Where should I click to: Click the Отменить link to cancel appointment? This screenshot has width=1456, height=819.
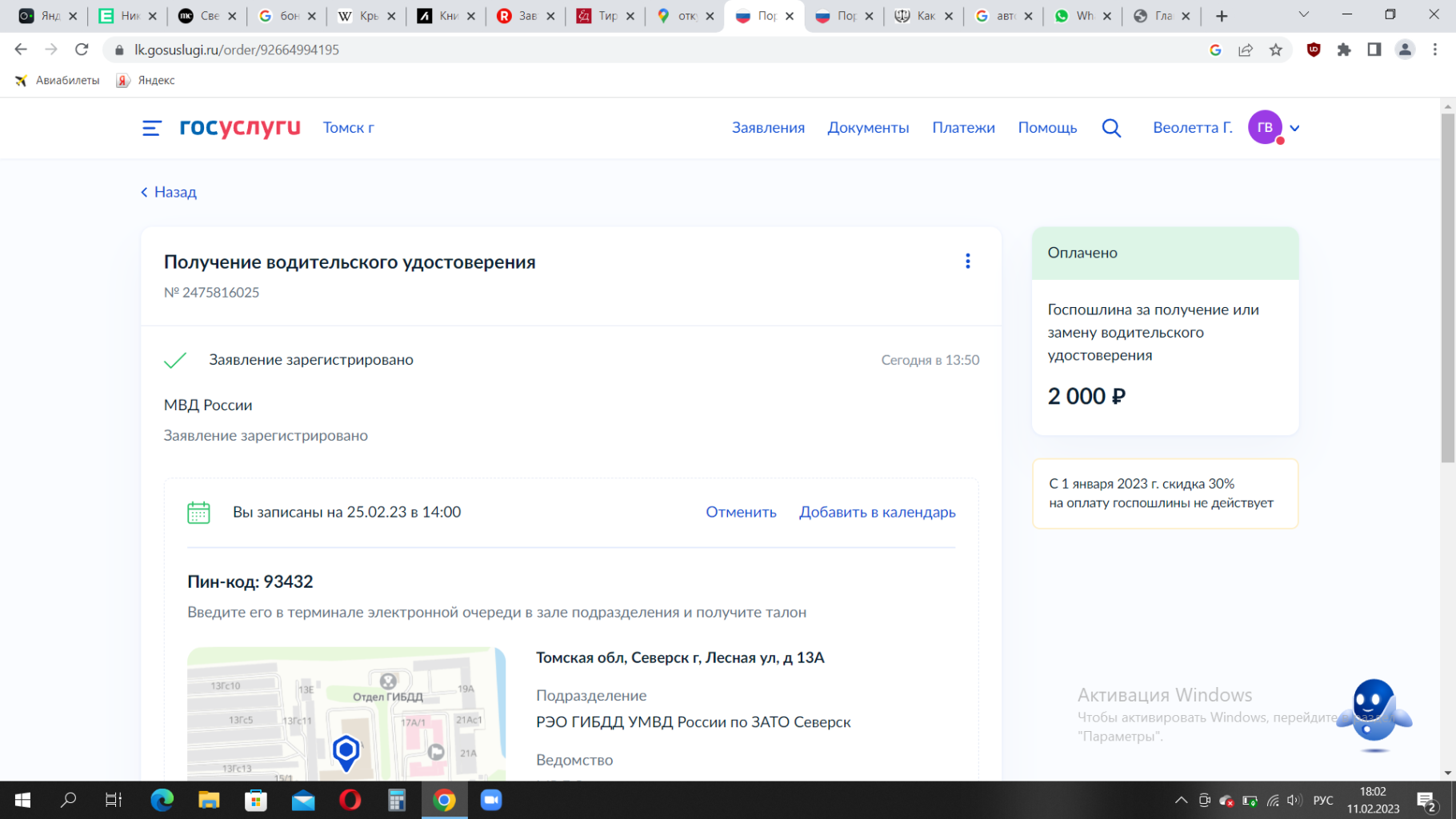[x=741, y=512]
